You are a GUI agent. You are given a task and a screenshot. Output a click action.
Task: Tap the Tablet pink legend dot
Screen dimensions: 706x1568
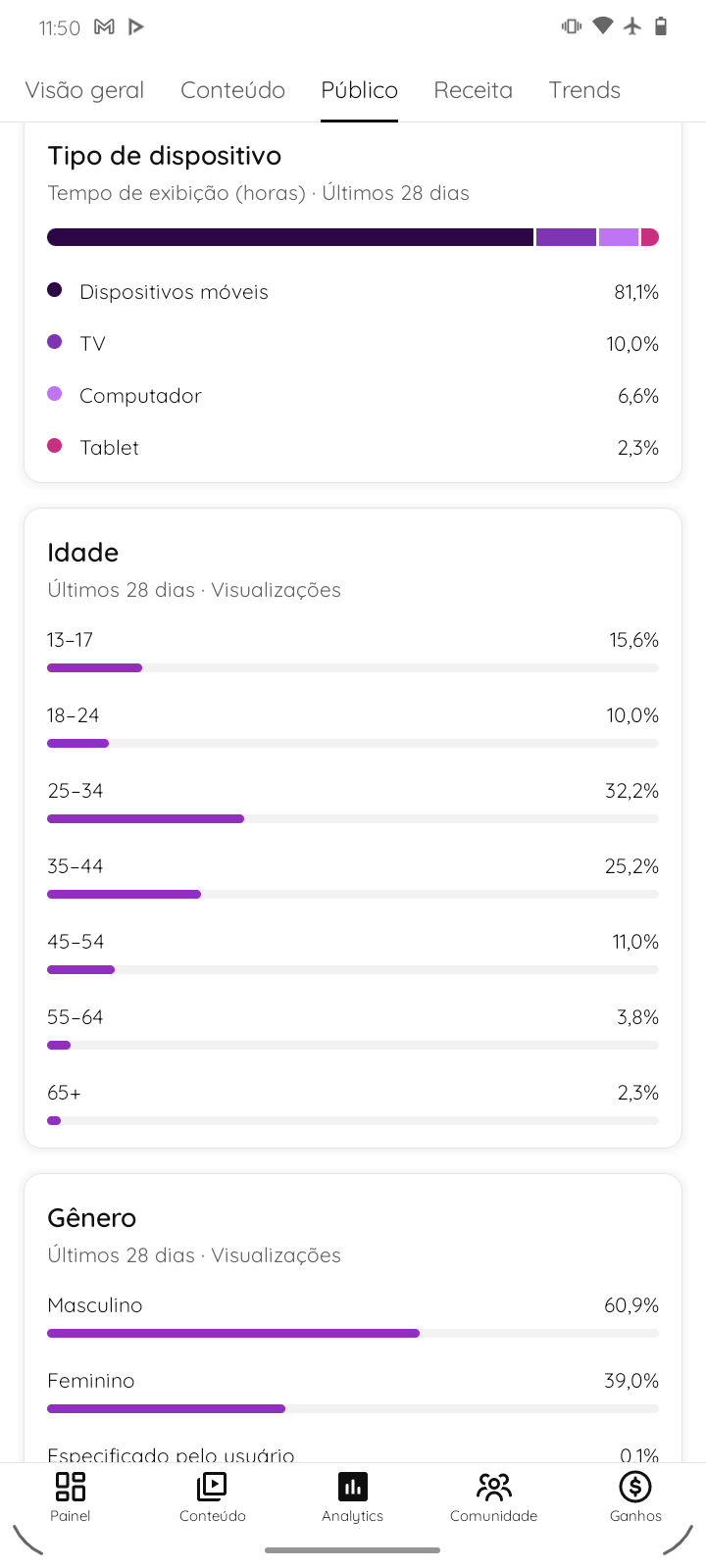tap(55, 446)
